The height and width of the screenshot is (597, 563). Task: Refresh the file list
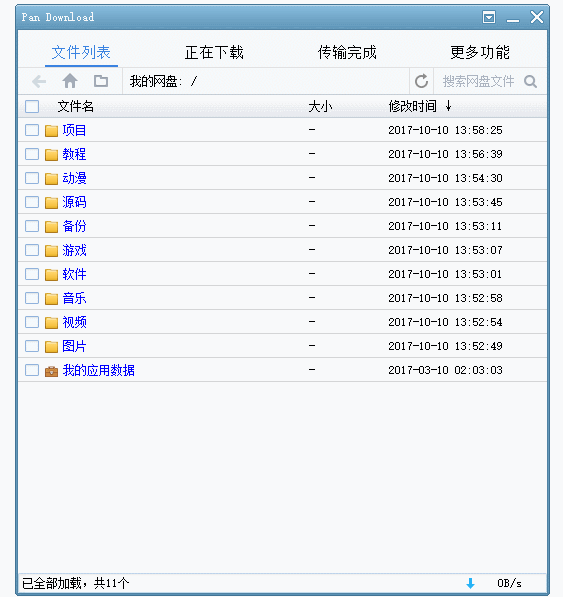421,81
